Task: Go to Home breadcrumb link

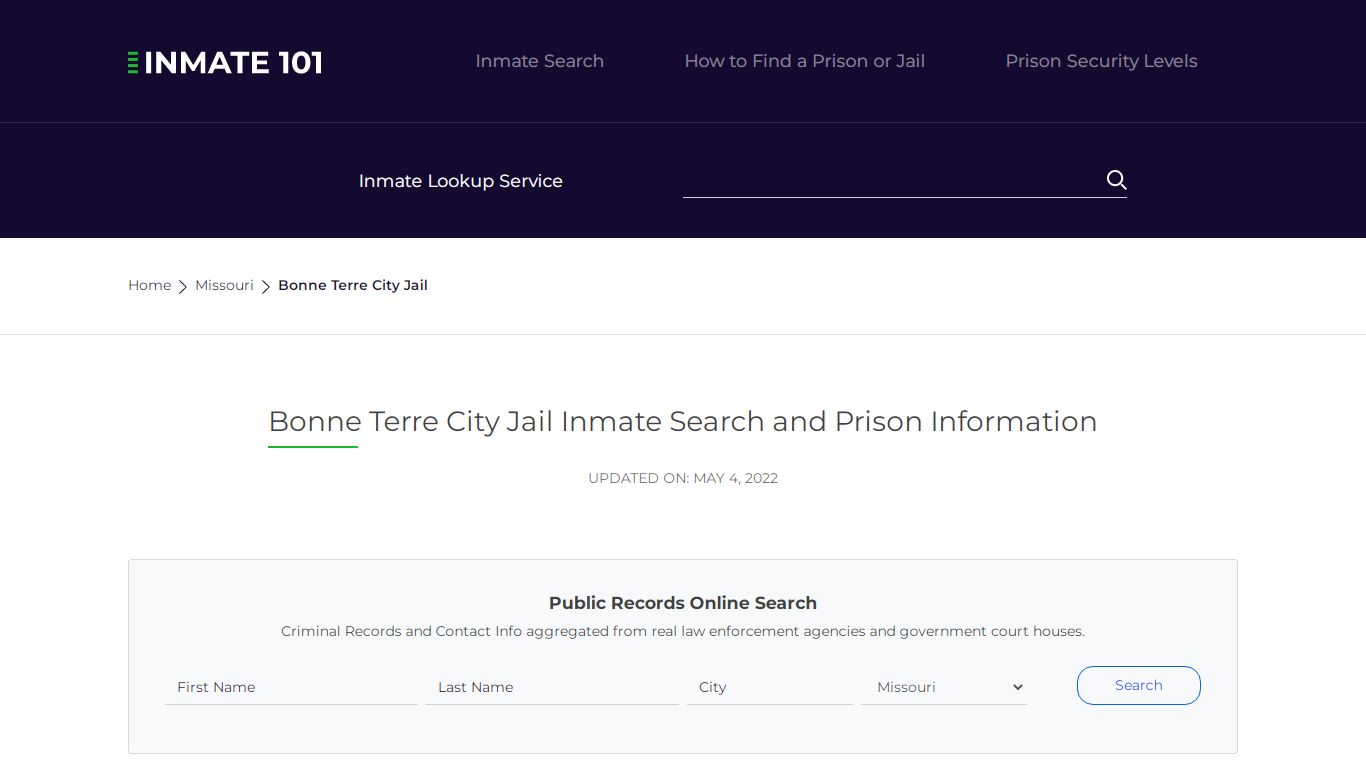Action: coord(150,285)
